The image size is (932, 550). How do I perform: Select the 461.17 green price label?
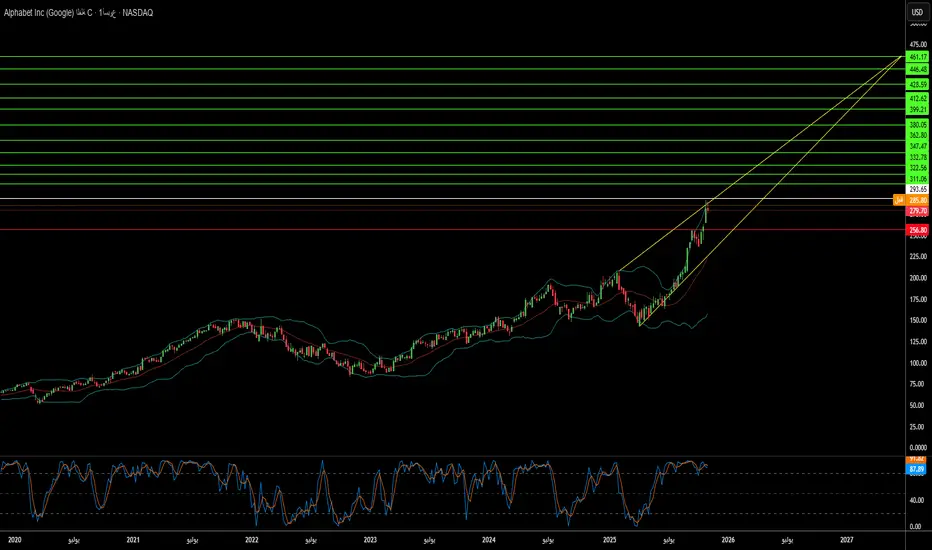(x=917, y=57)
